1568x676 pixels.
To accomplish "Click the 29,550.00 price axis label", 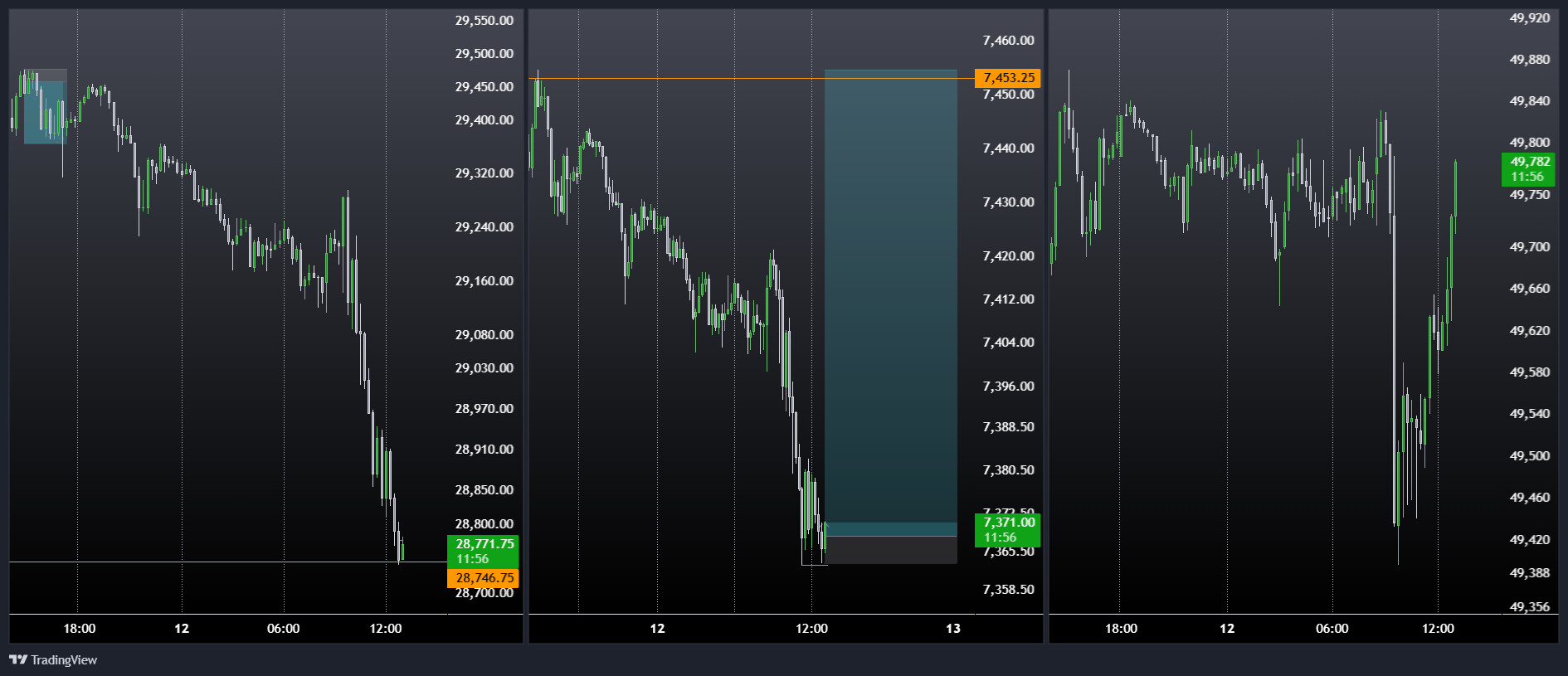I will pos(485,20).
